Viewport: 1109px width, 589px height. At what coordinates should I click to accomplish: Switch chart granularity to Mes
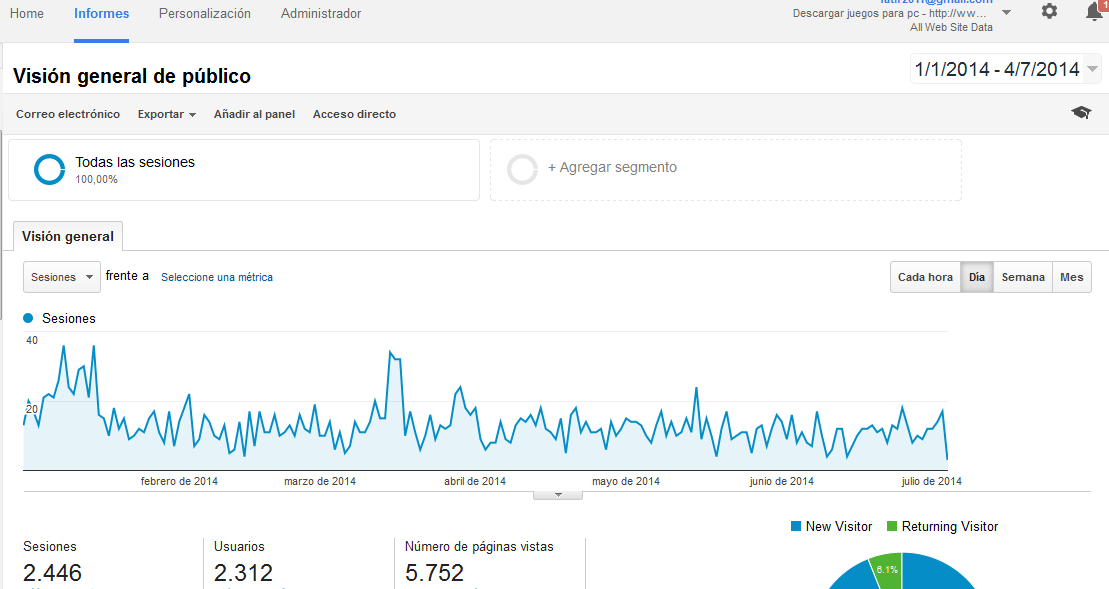tap(1072, 277)
